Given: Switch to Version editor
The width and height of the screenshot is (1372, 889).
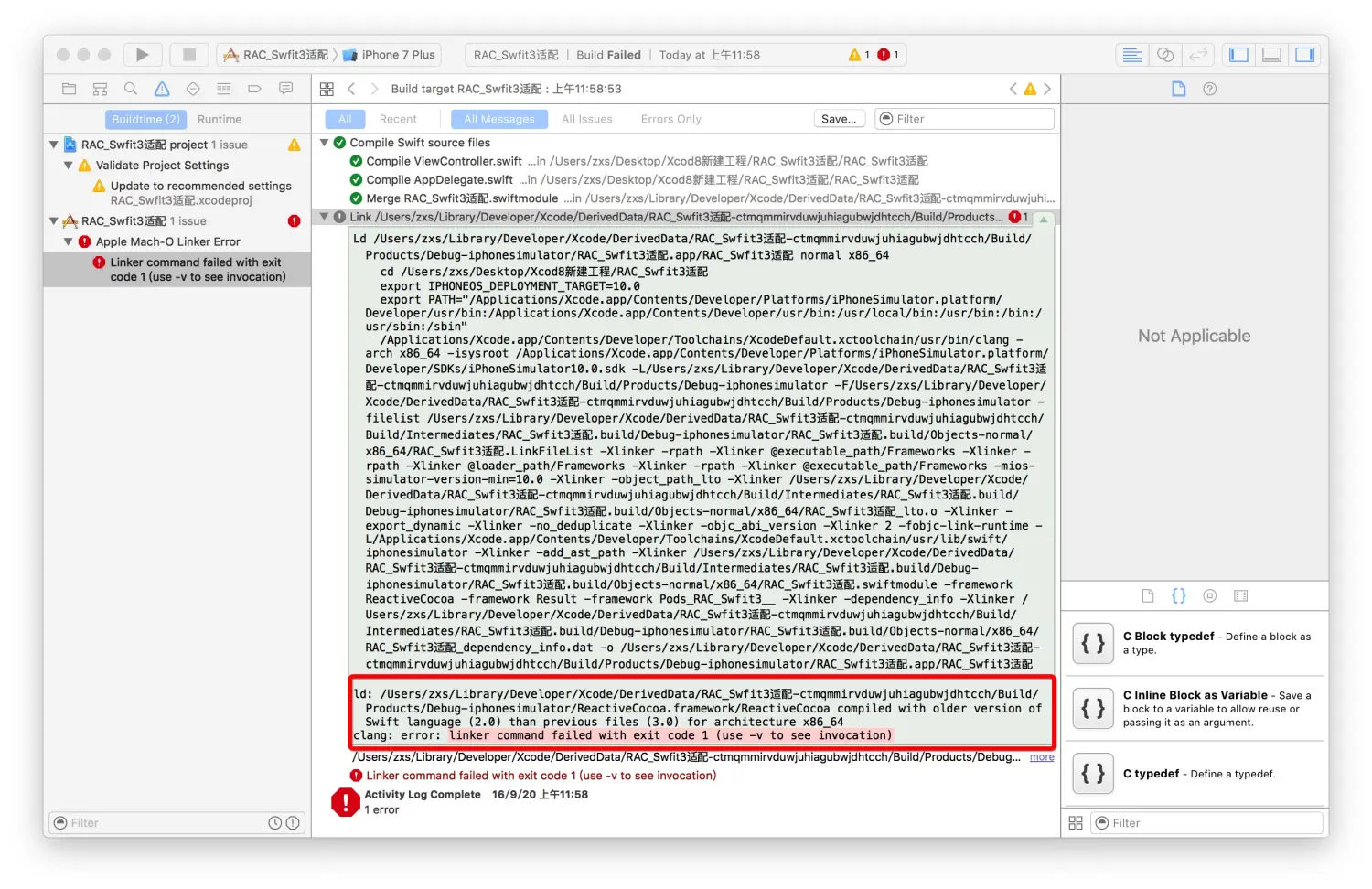Looking at the screenshot, I should pos(1198,55).
